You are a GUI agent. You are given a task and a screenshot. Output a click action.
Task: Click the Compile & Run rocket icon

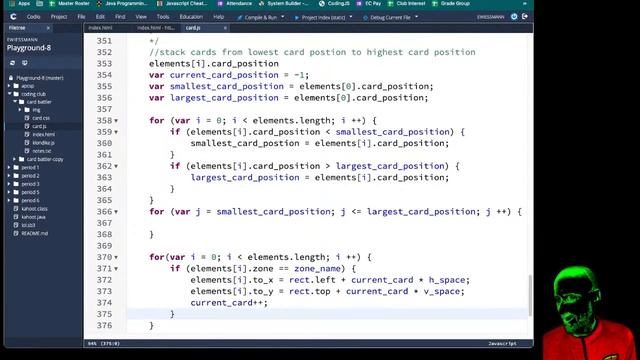[x=240, y=18]
